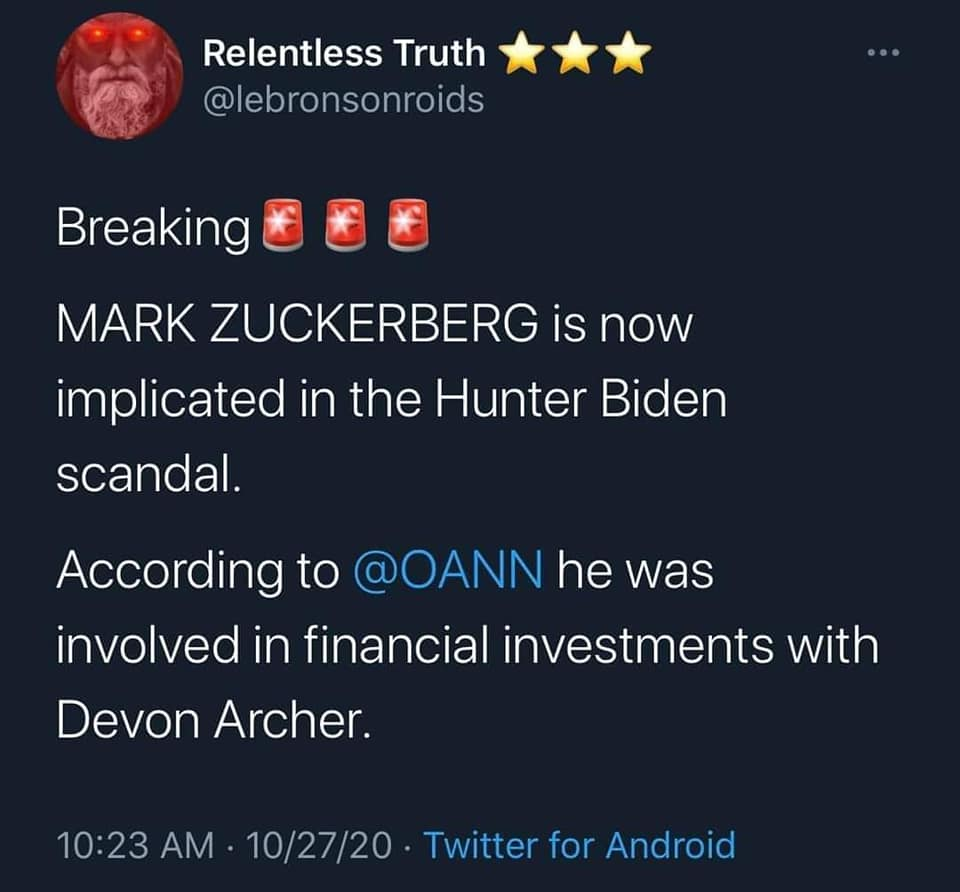Click the 10:23 AM timestamp

click(x=135, y=845)
